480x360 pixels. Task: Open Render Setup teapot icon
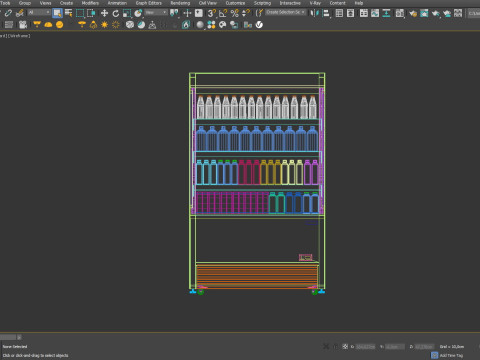point(413,13)
